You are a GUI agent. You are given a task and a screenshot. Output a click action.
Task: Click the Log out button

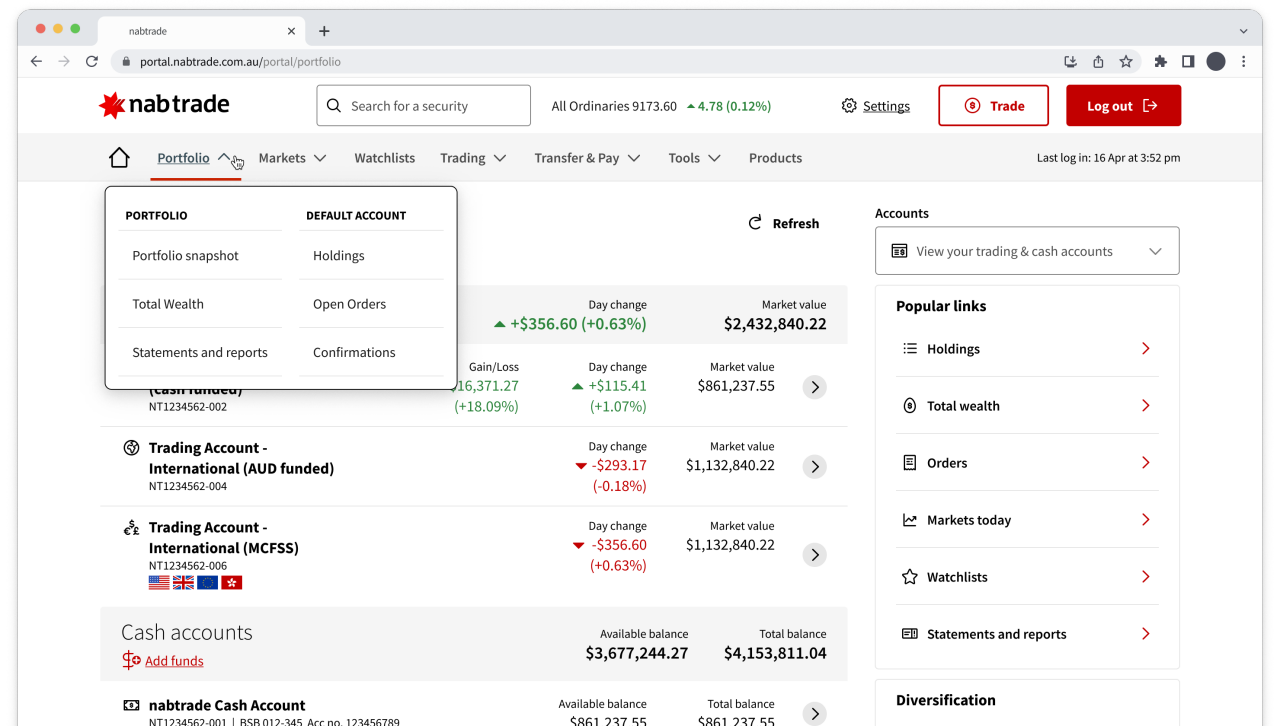click(1123, 106)
